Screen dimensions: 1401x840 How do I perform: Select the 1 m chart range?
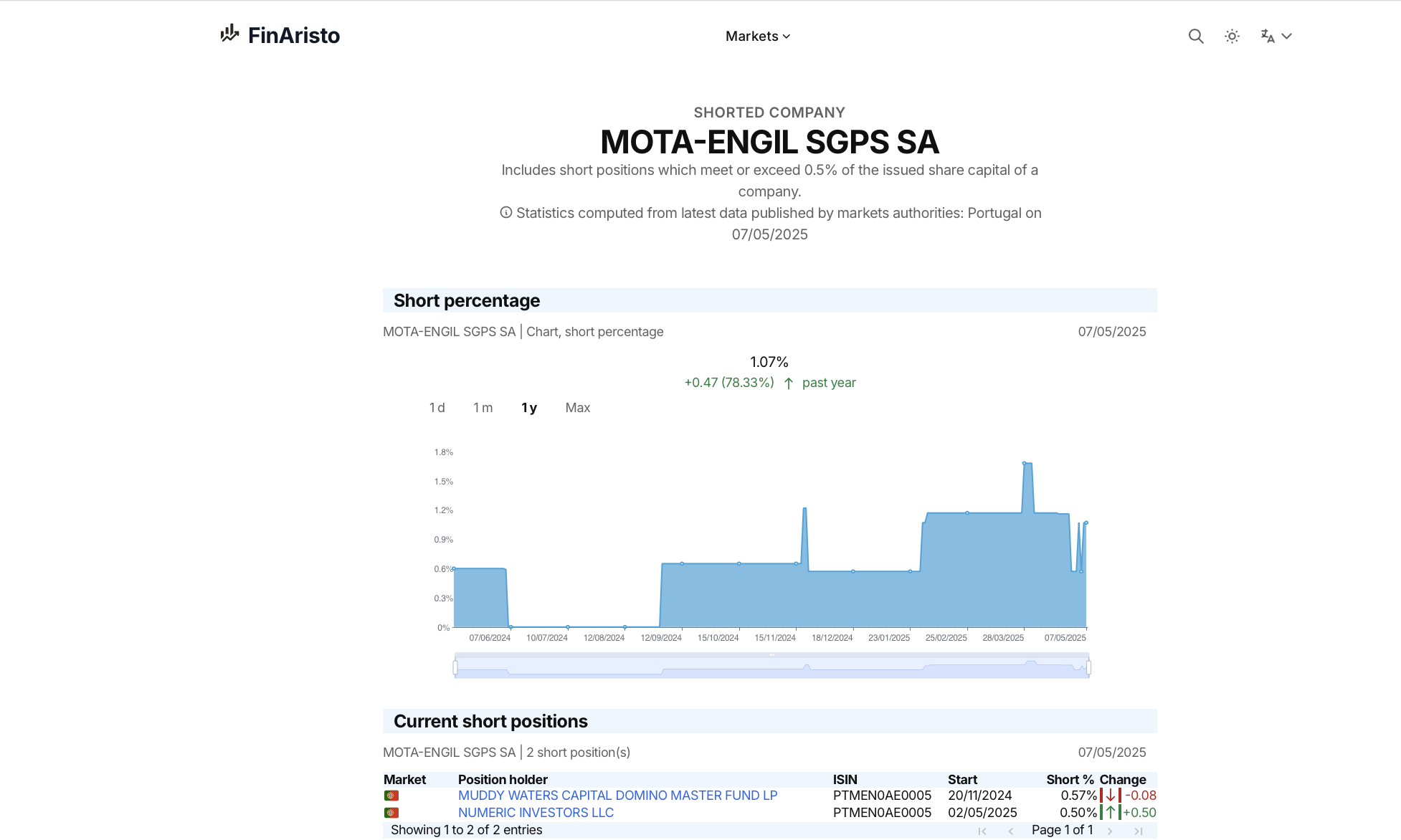483,408
